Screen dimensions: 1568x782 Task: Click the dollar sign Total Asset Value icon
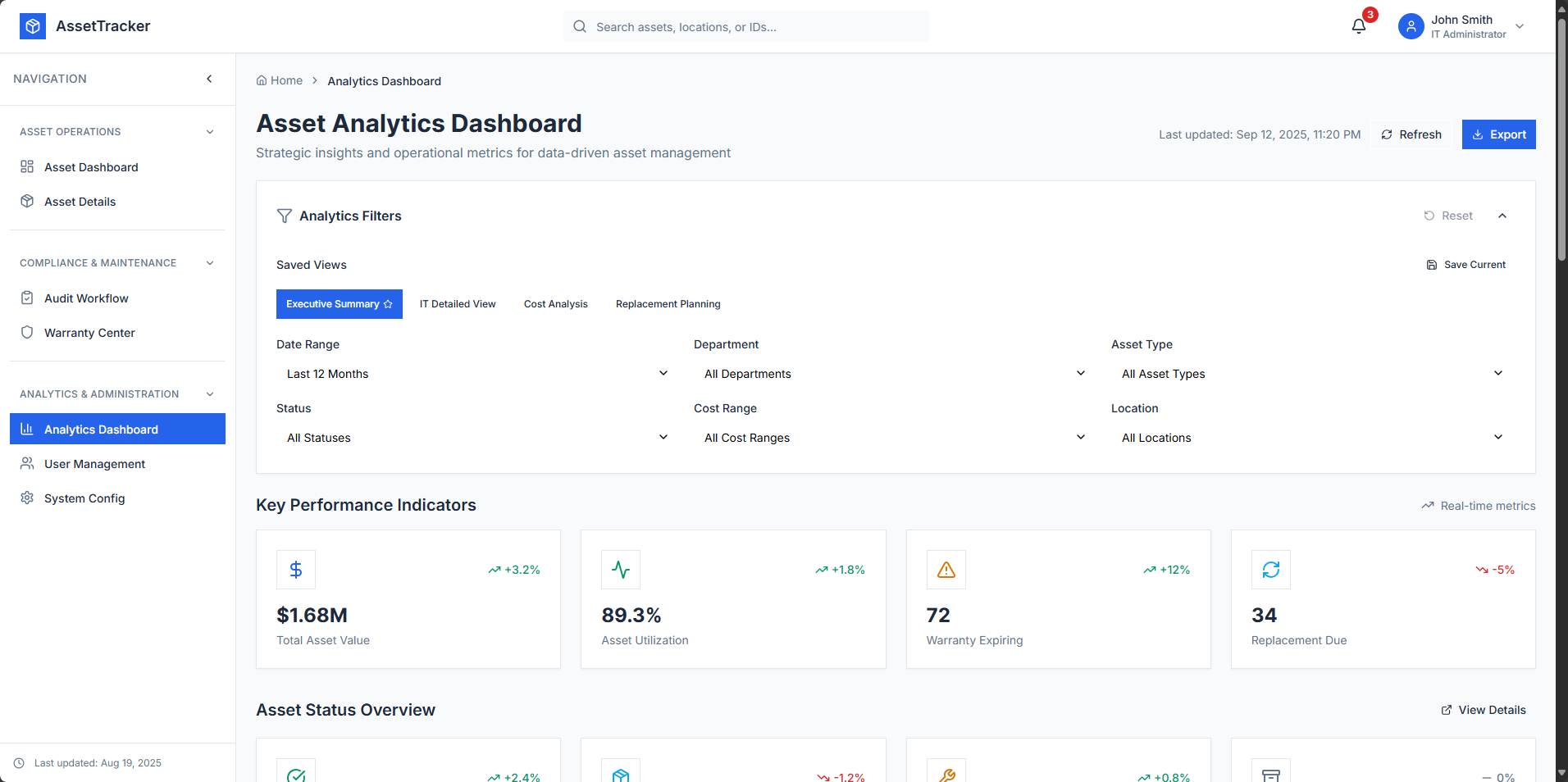click(x=296, y=570)
